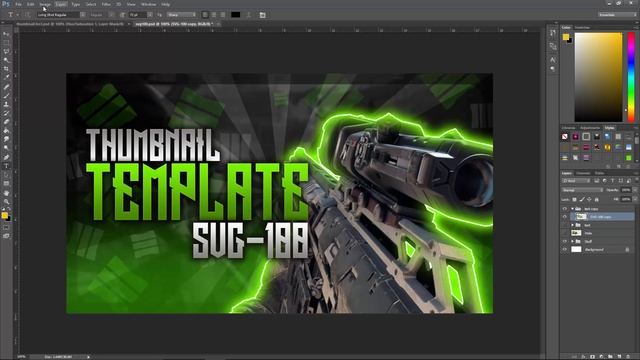Viewport: 640px width, 360px height.
Task: Select the Horizontal Type tool in toolbox
Action: (6, 166)
